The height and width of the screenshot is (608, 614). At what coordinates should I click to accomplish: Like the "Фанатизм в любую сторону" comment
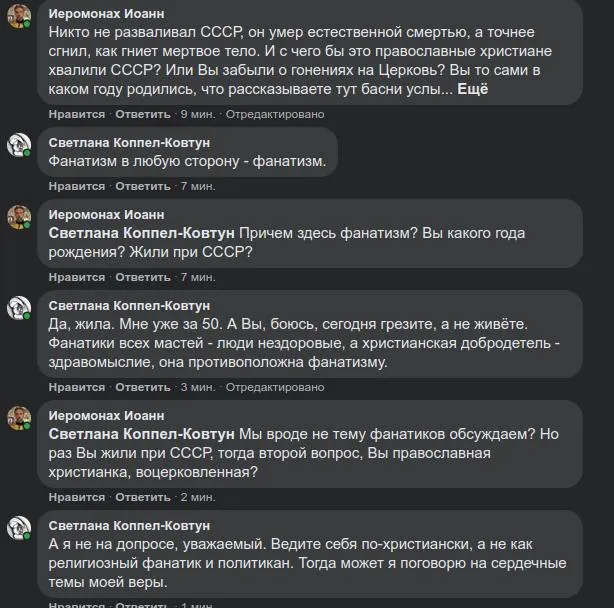[76, 186]
